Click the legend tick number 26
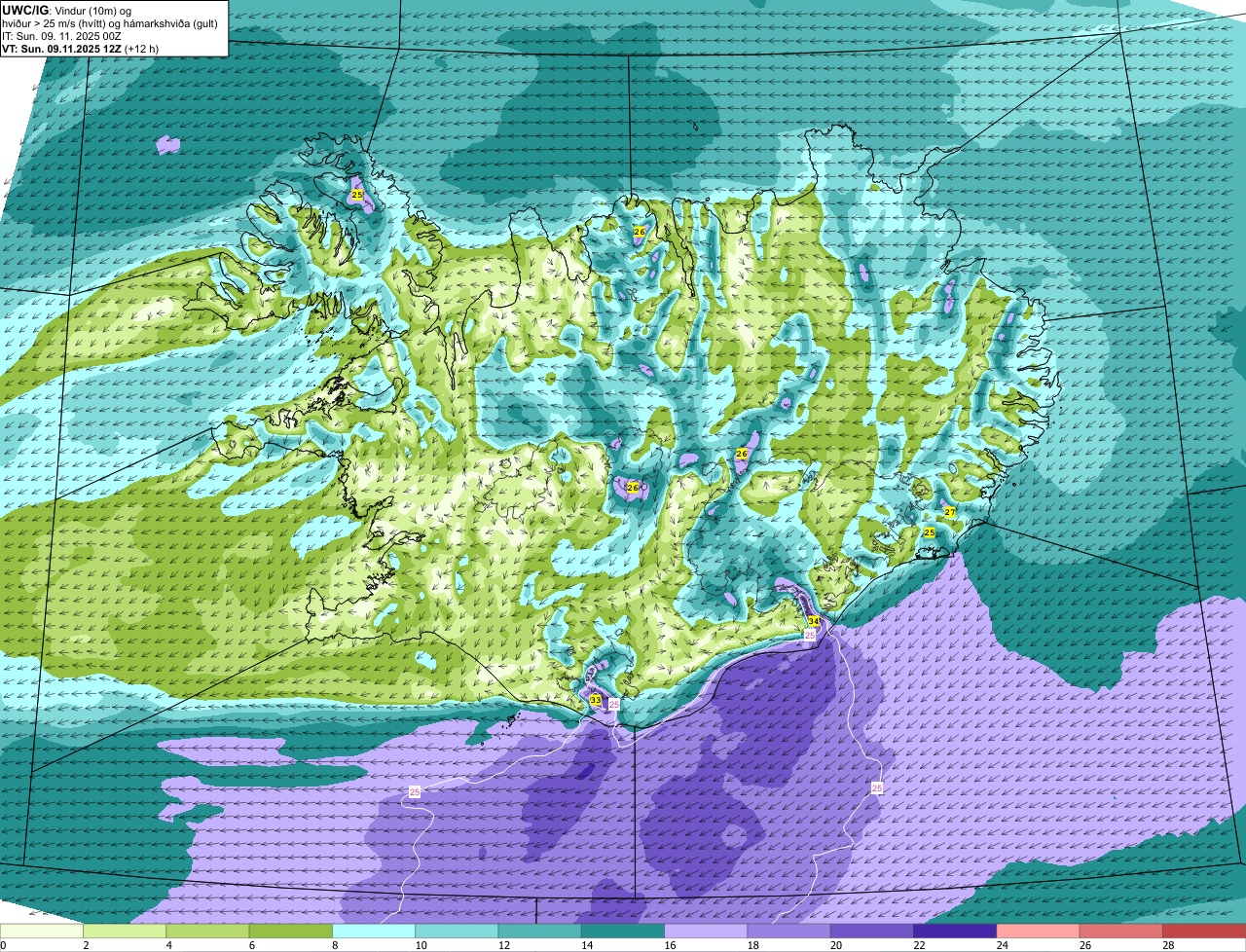Image resolution: width=1246 pixels, height=952 pixels. coord(1084,945)
